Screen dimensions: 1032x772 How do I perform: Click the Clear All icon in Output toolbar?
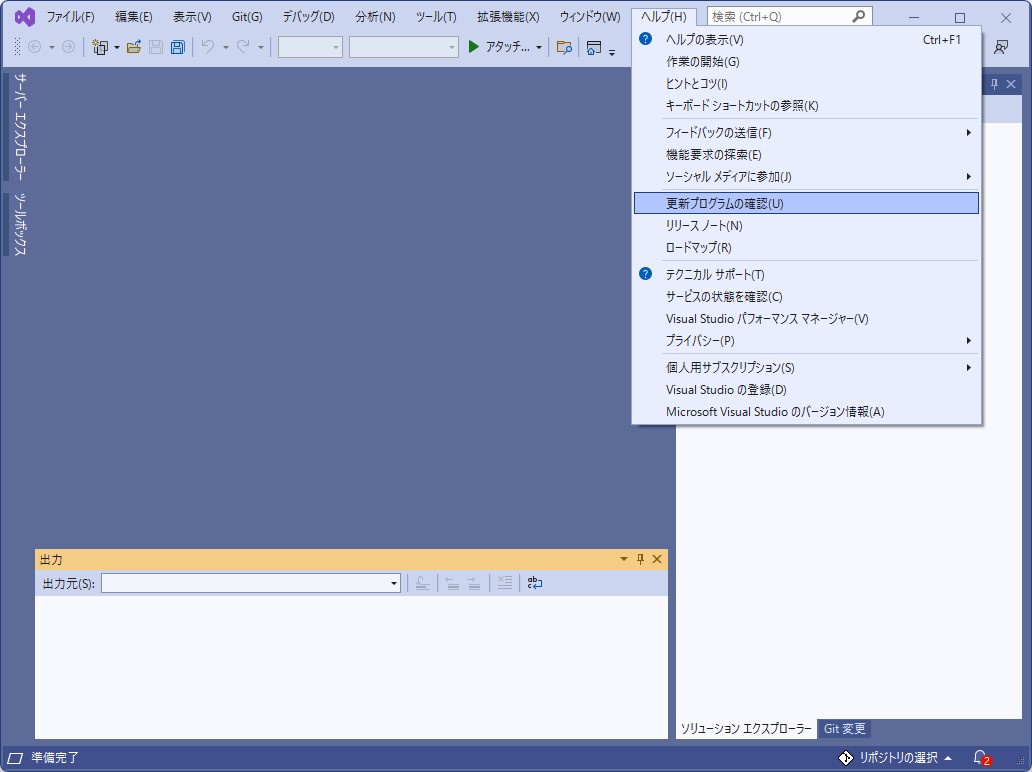click(505, 583)
